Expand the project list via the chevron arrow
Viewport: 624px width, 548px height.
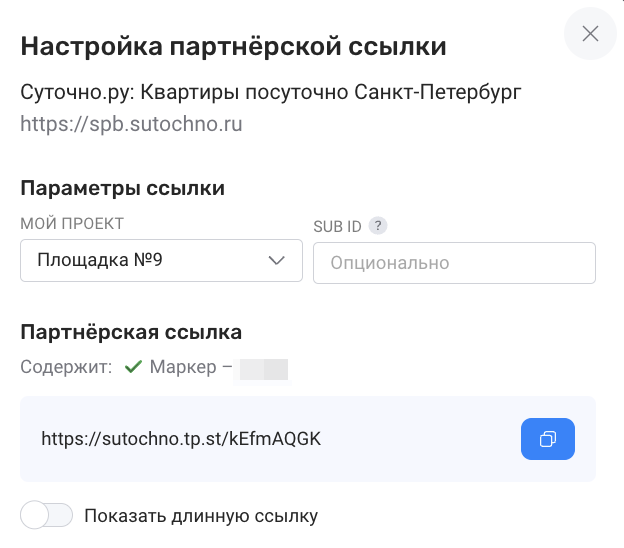click(276, 261)
